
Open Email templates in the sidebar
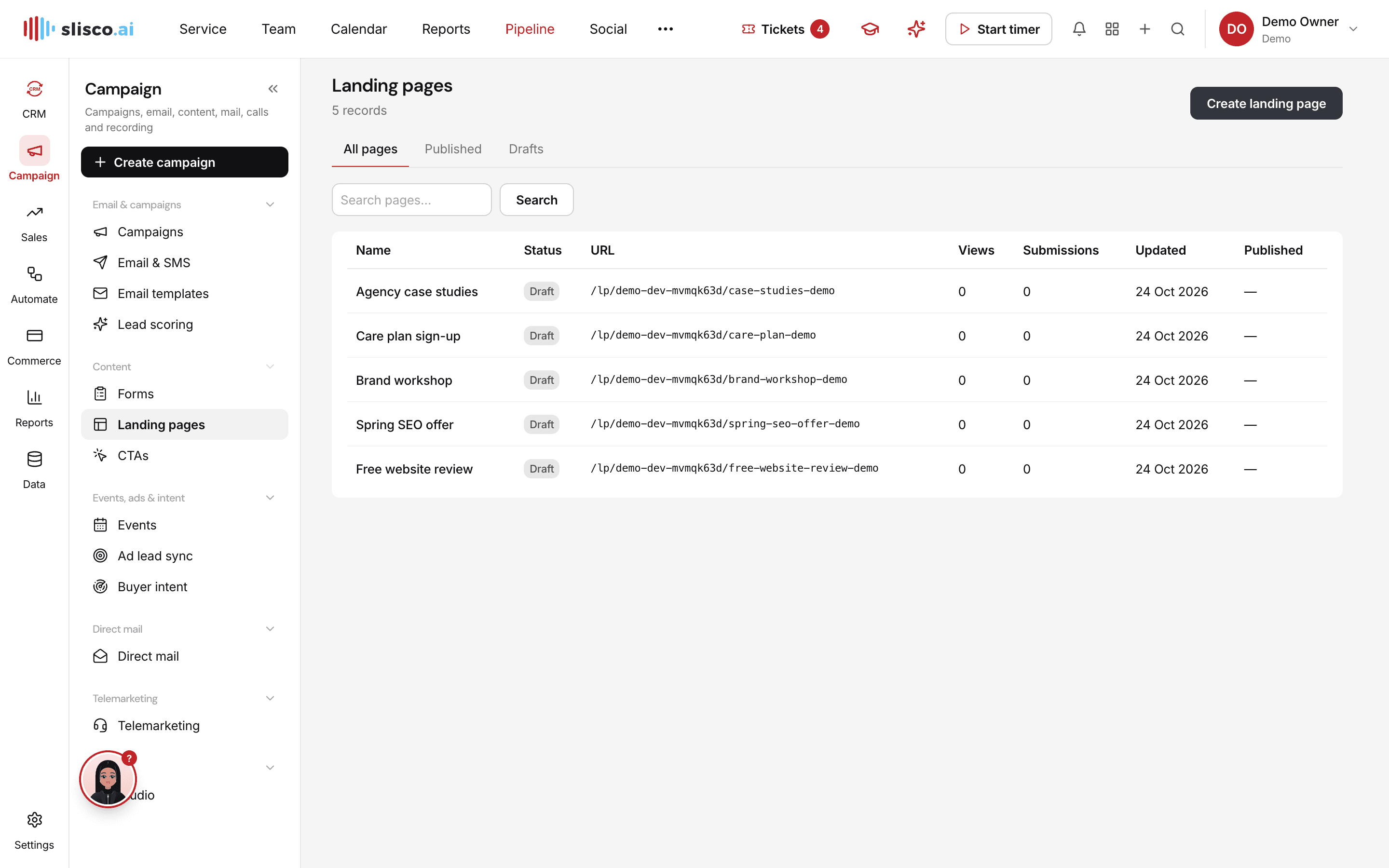(x=184, y=293)
